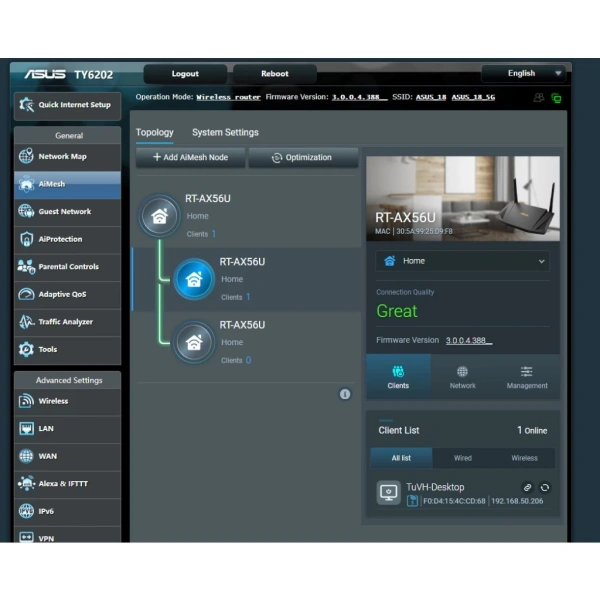
Task: Click the ASUS_18 SSID link
Action: click(431, 97)
